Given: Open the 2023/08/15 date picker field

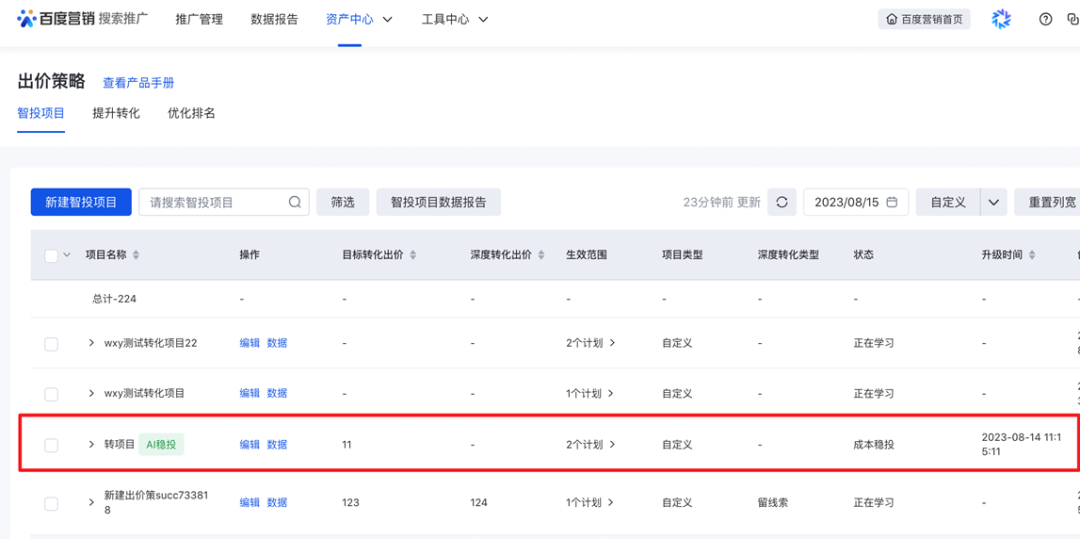Looking at the screenshot, I should pos(855,202).
